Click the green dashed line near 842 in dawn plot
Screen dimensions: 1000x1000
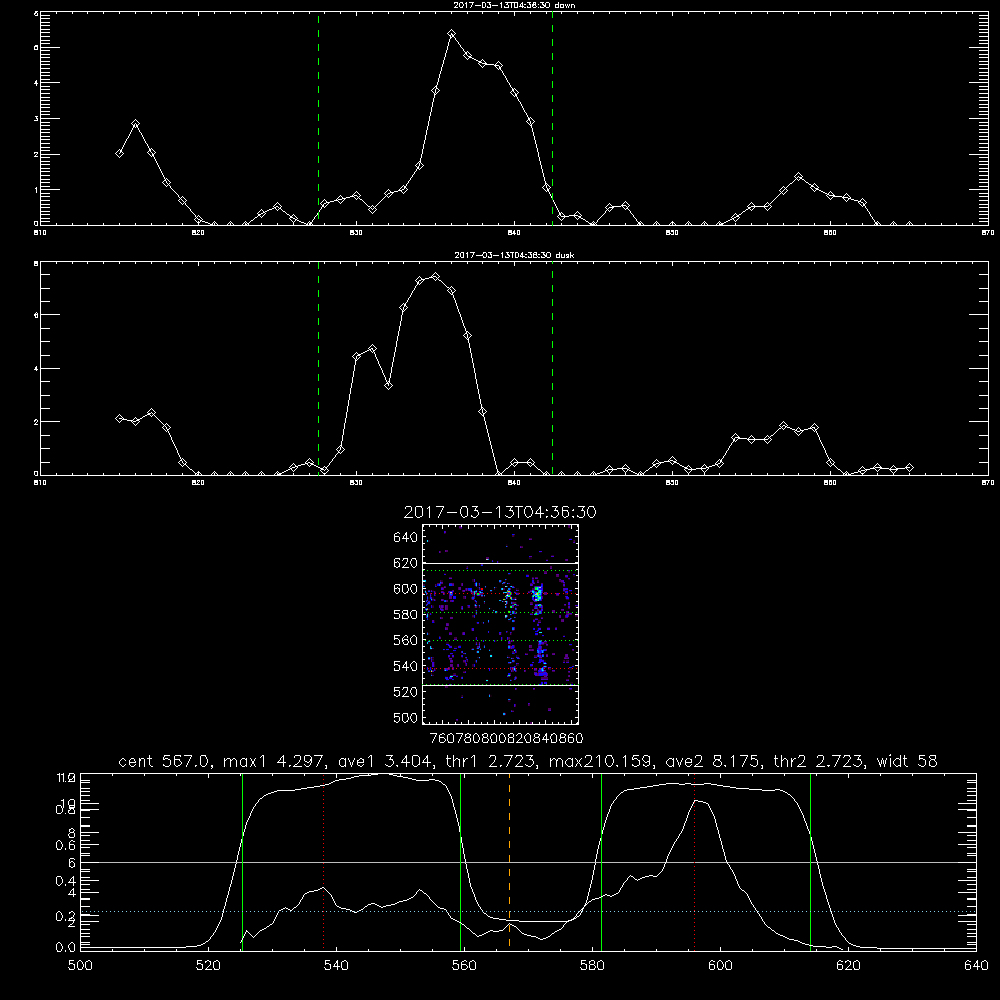point(552,118)
